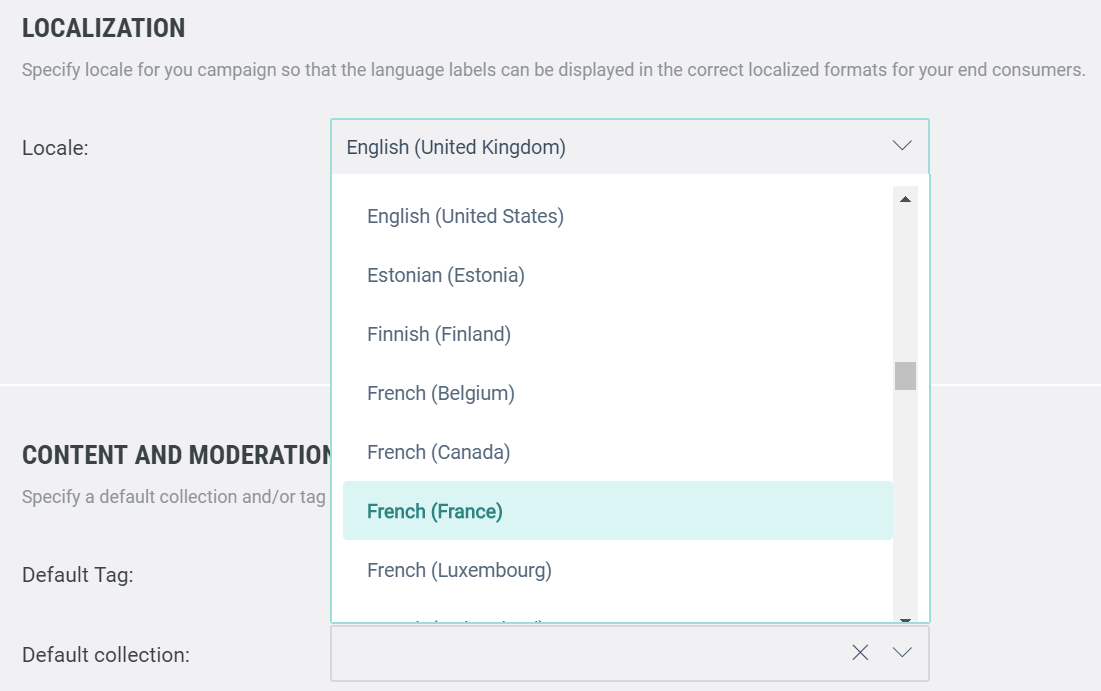The image size is (1101, 691).
Task: Select French (Belgium) locale
Action: (441, 393)
